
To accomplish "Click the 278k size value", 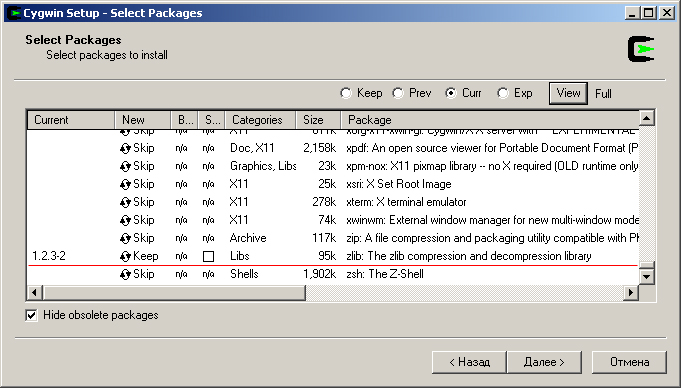I will [x=324, y=202].
